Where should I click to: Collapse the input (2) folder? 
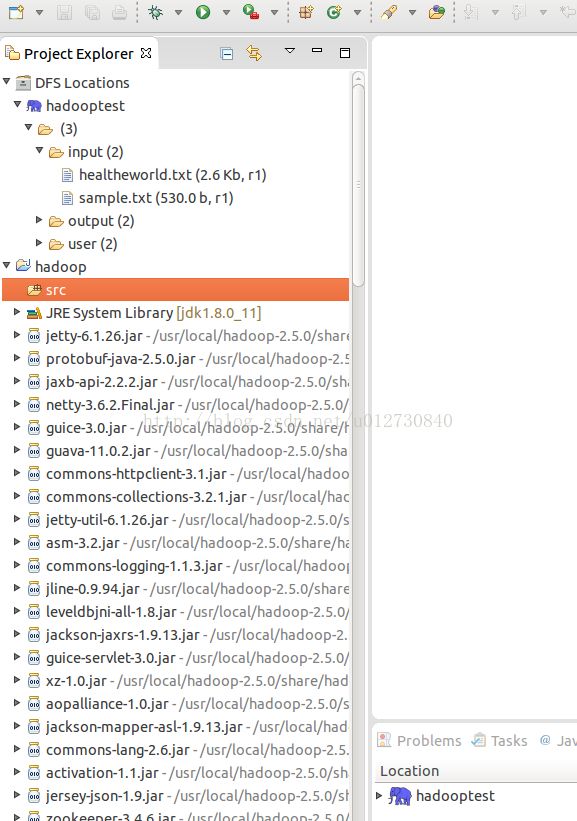tap(39, 150)
